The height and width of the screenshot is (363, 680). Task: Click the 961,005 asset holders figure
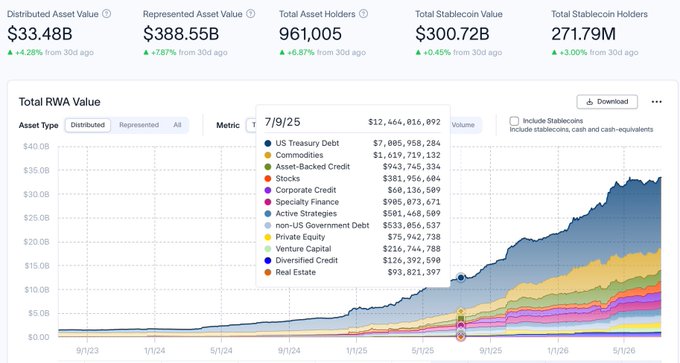[x=311, y=34]
